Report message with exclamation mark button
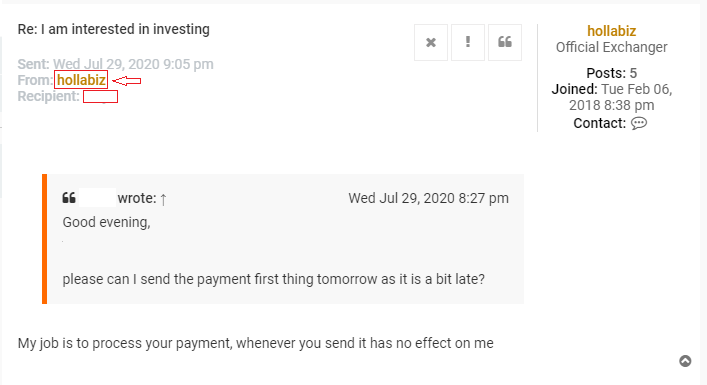707x385 pixels. tap(468, 42)
